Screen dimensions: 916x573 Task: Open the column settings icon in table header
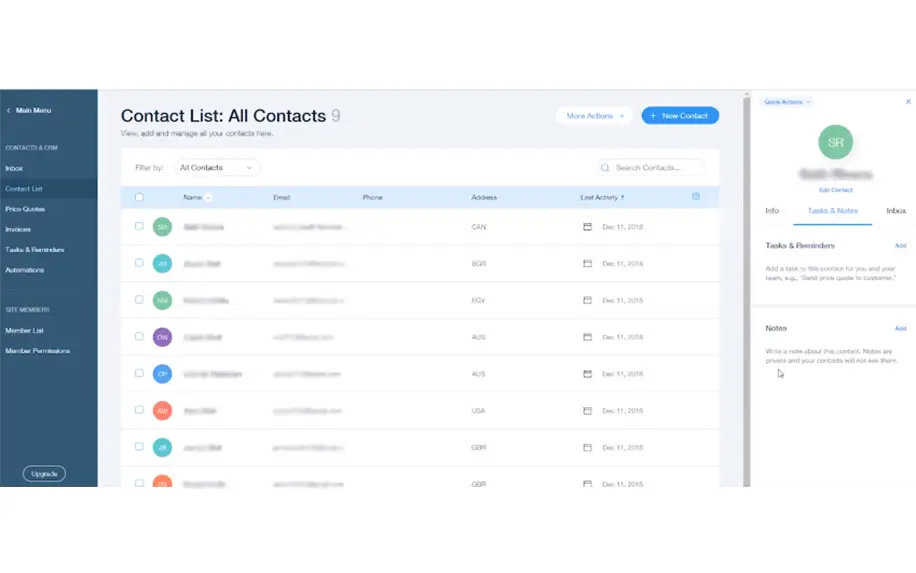[696, 197]
